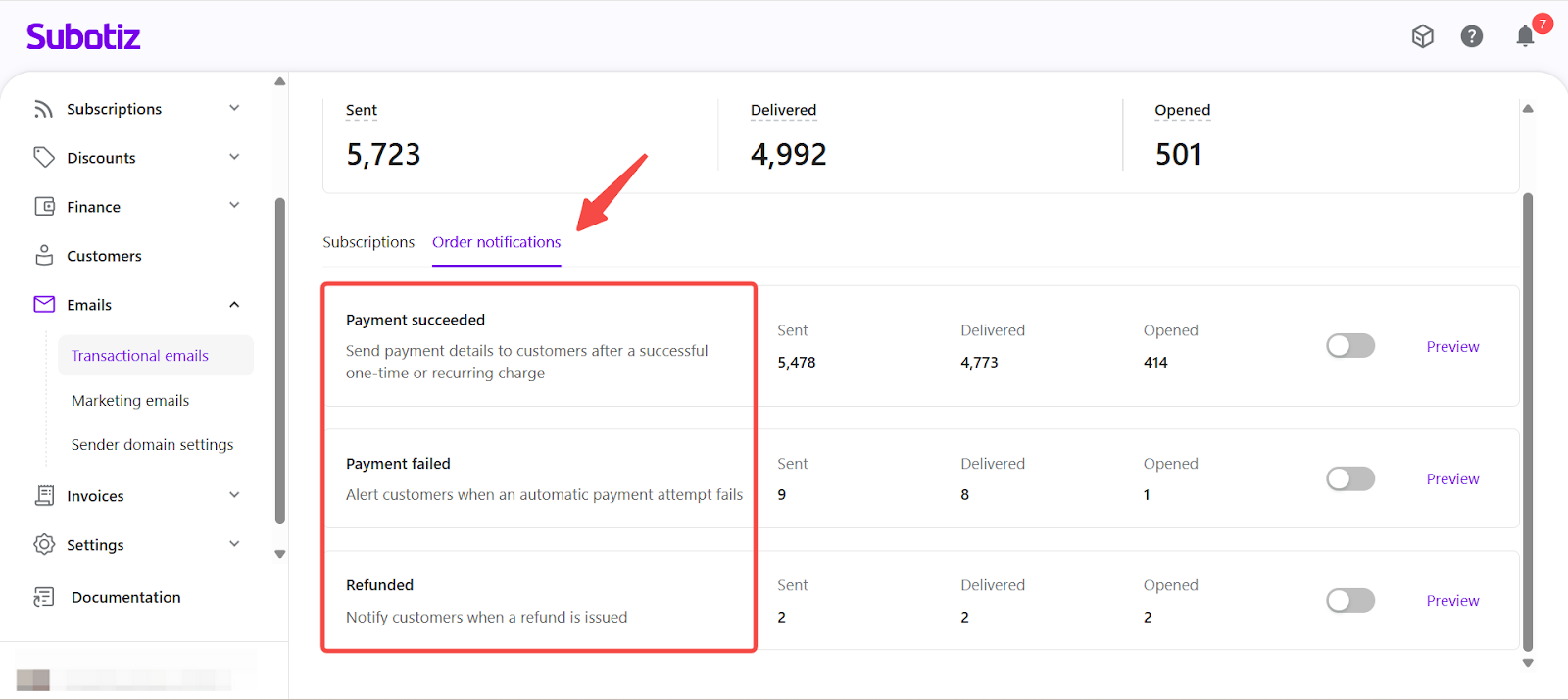
Task: Switch to the Subscriptions tab
Action: point(368,242)
